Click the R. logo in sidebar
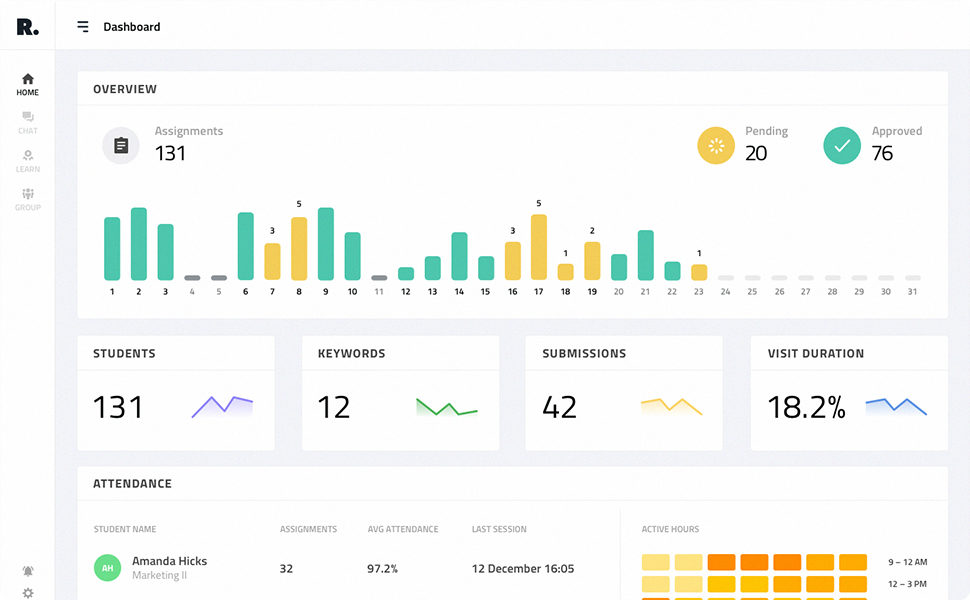 27,27
